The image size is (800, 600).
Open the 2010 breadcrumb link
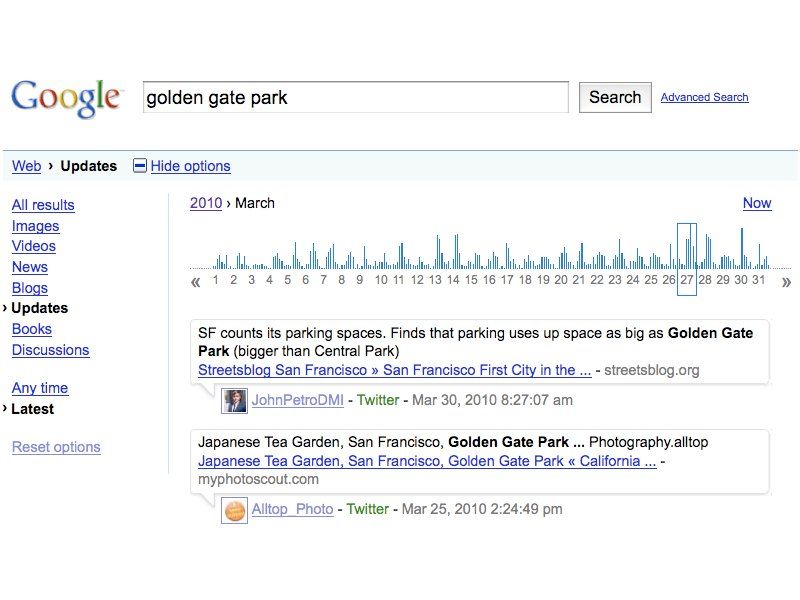(205, 203)
